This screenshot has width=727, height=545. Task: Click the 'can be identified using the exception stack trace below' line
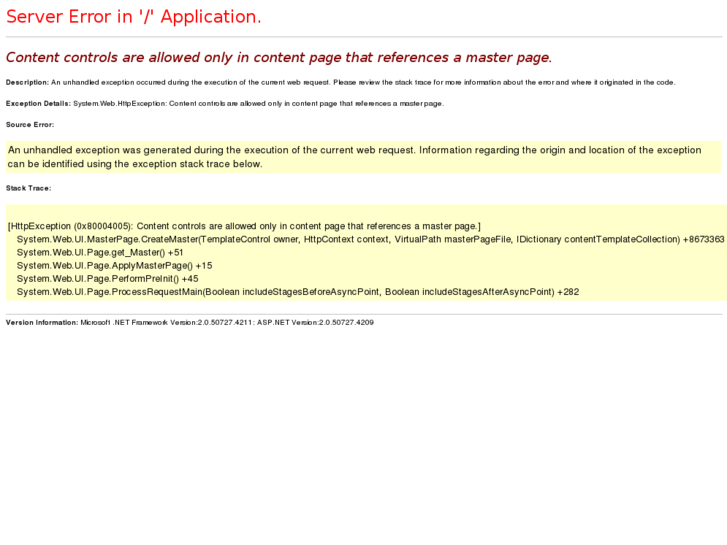(x=135, y=164)
